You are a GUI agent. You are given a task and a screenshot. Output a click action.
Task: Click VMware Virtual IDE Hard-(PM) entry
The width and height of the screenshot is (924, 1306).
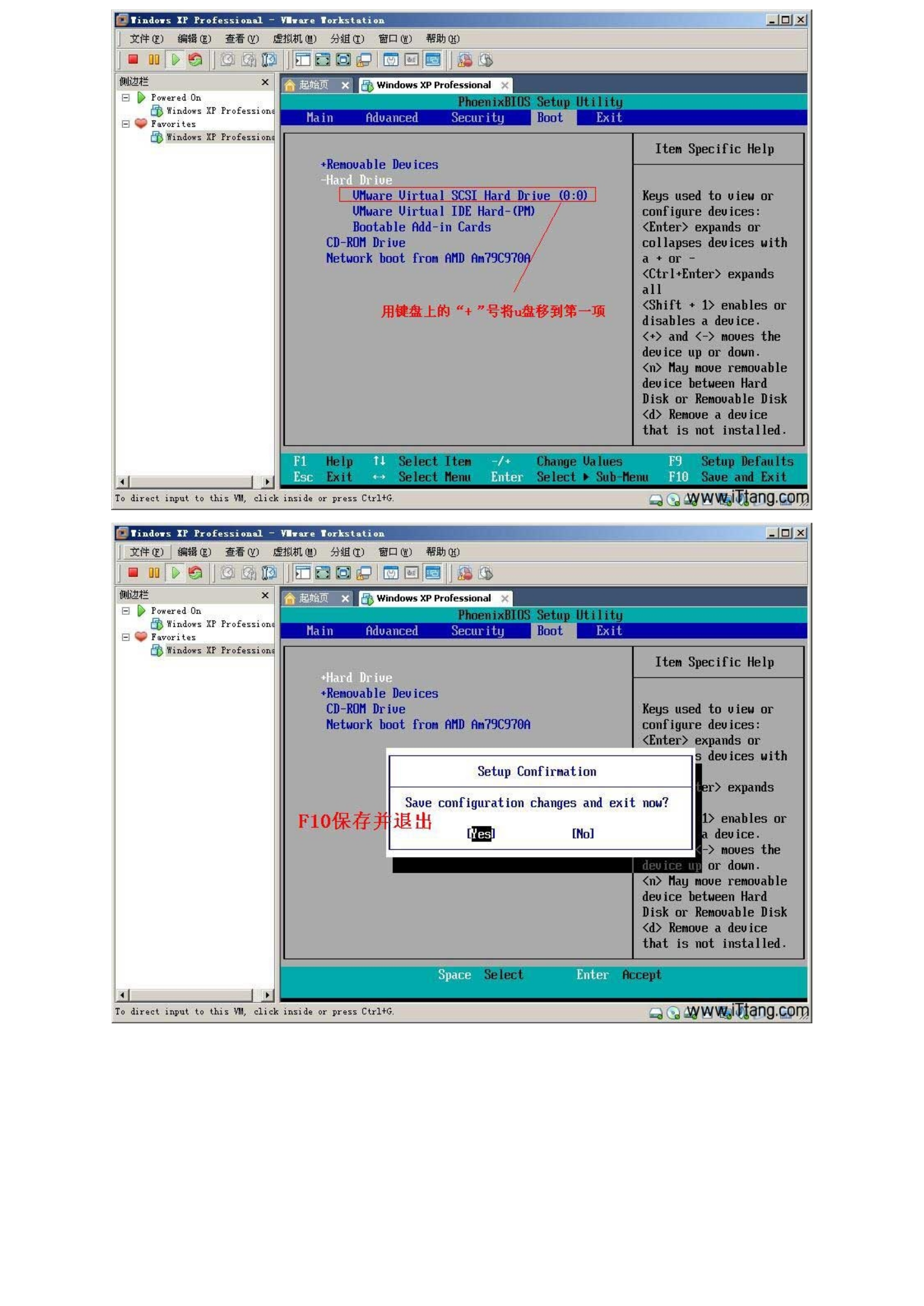coord(444,211)
